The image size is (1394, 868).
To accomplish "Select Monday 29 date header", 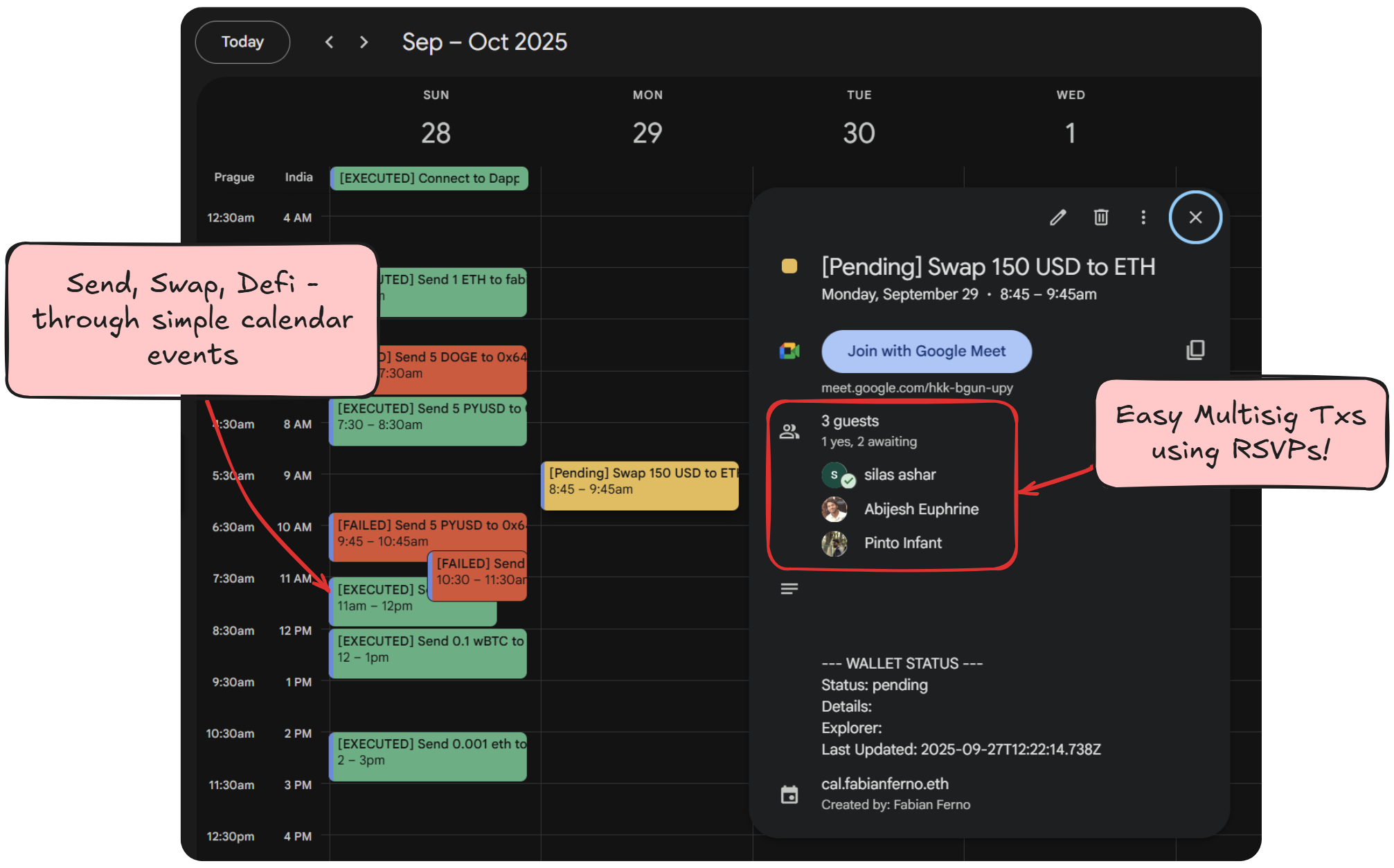I will point(647,133).
